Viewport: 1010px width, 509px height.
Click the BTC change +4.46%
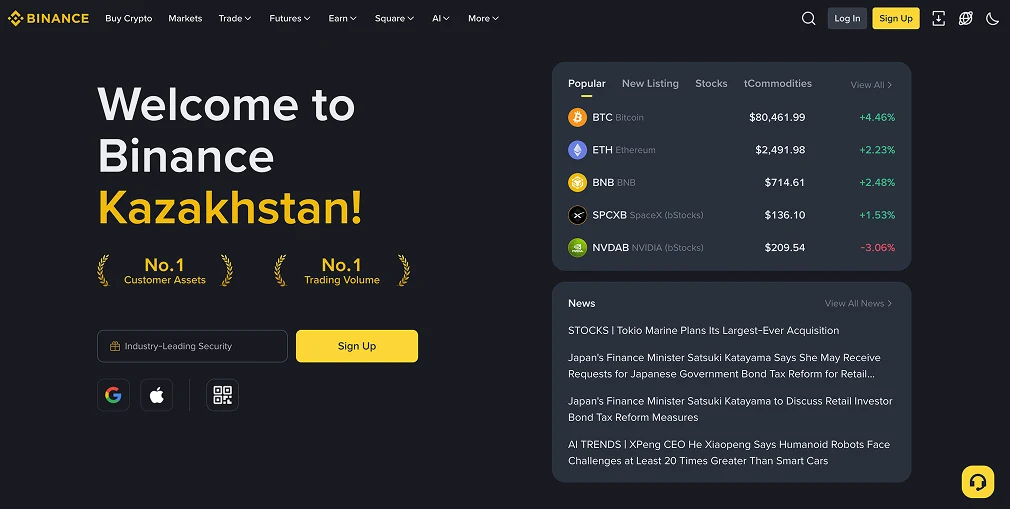[x=877, y=117]
